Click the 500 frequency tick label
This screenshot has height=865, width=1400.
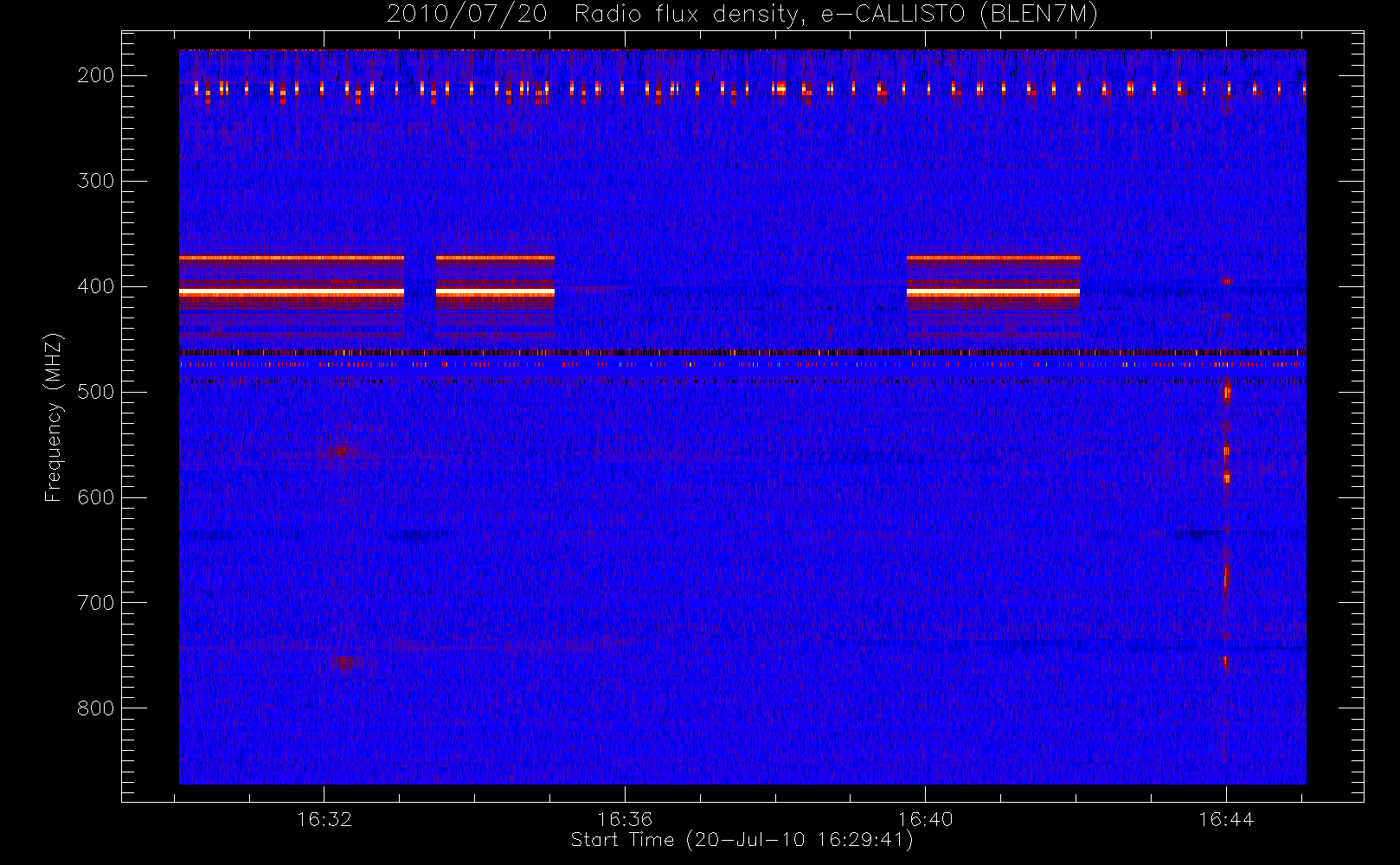click(x=96, y=392)
